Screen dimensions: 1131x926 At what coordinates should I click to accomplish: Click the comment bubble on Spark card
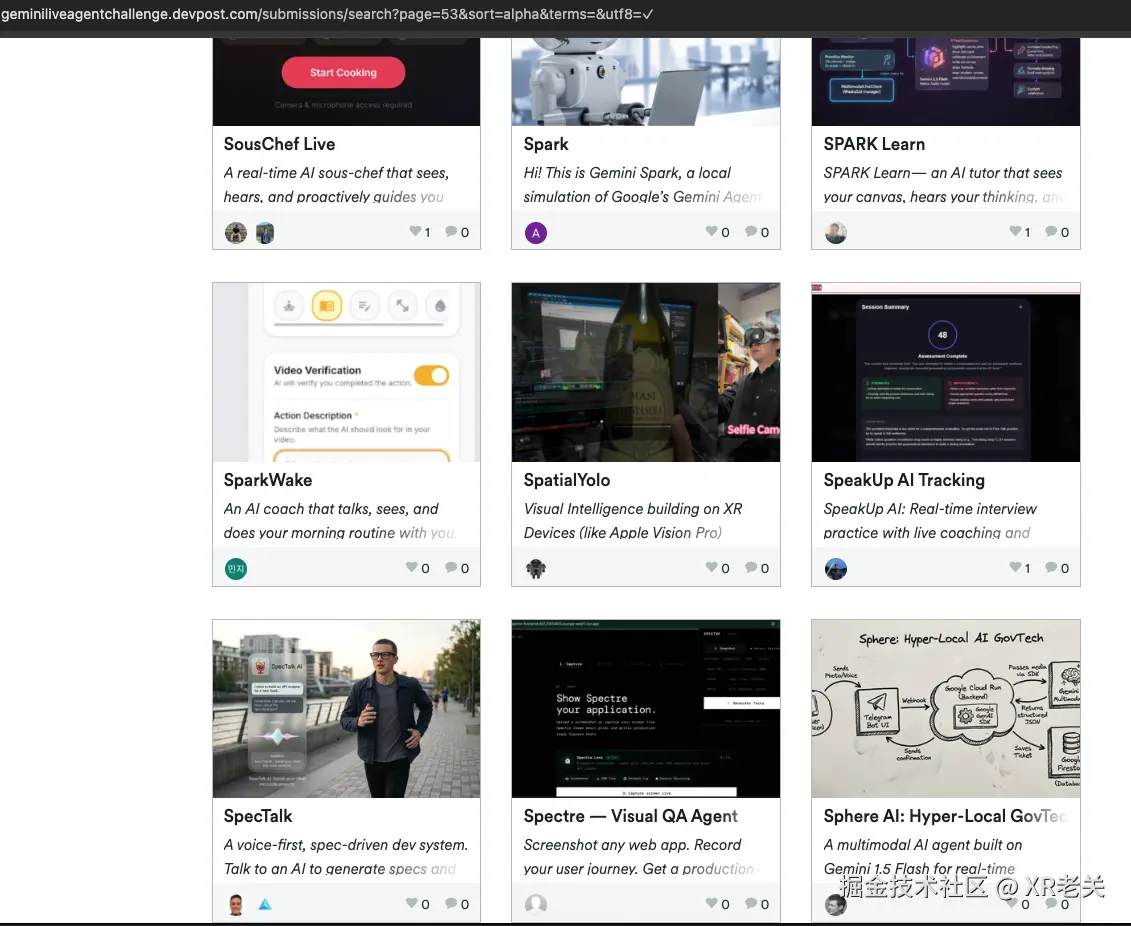click(752, 231)
